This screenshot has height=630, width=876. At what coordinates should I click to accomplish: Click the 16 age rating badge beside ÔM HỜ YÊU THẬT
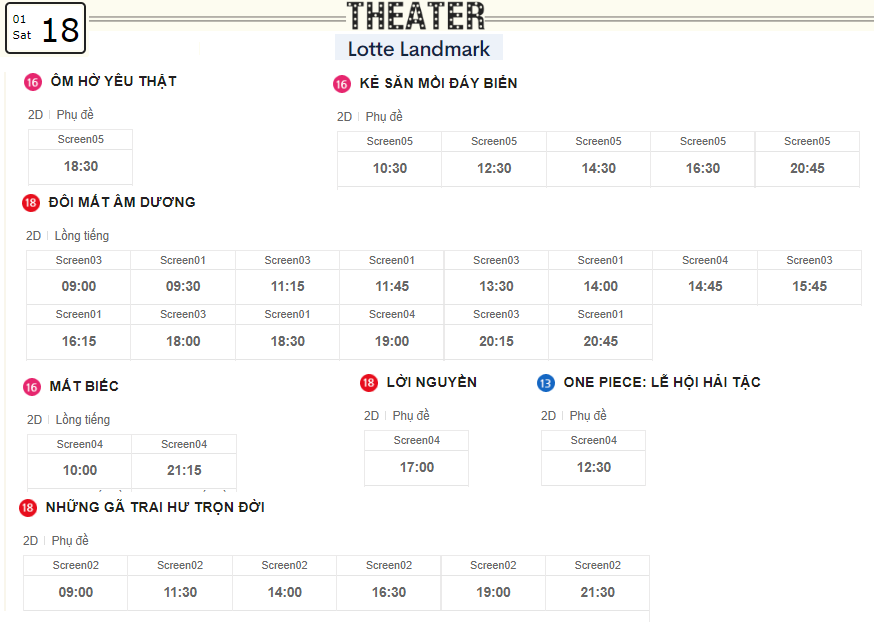(x=32, y=83)
